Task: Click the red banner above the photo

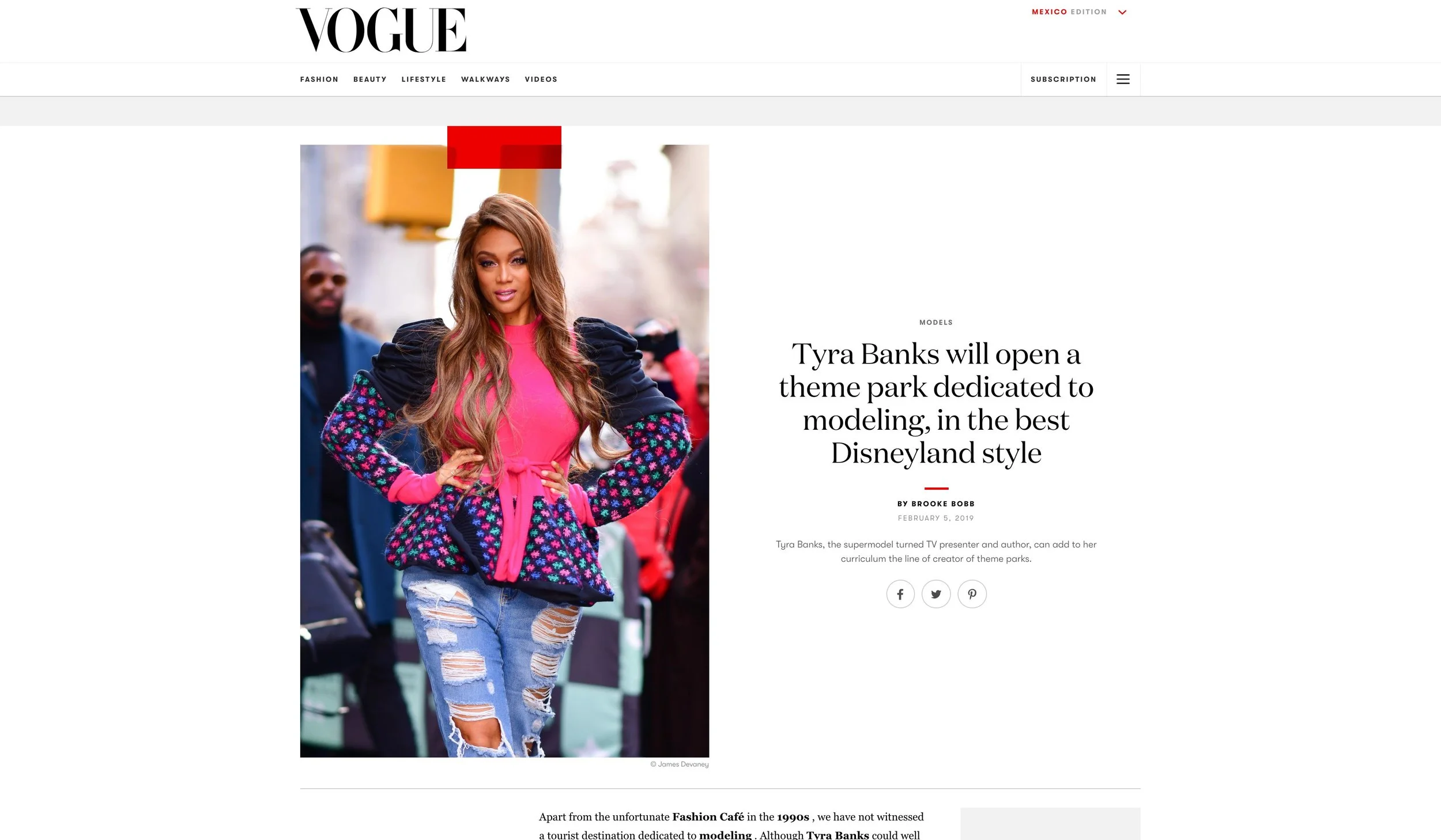Action: pyautogui.click(x=504, y=147)
